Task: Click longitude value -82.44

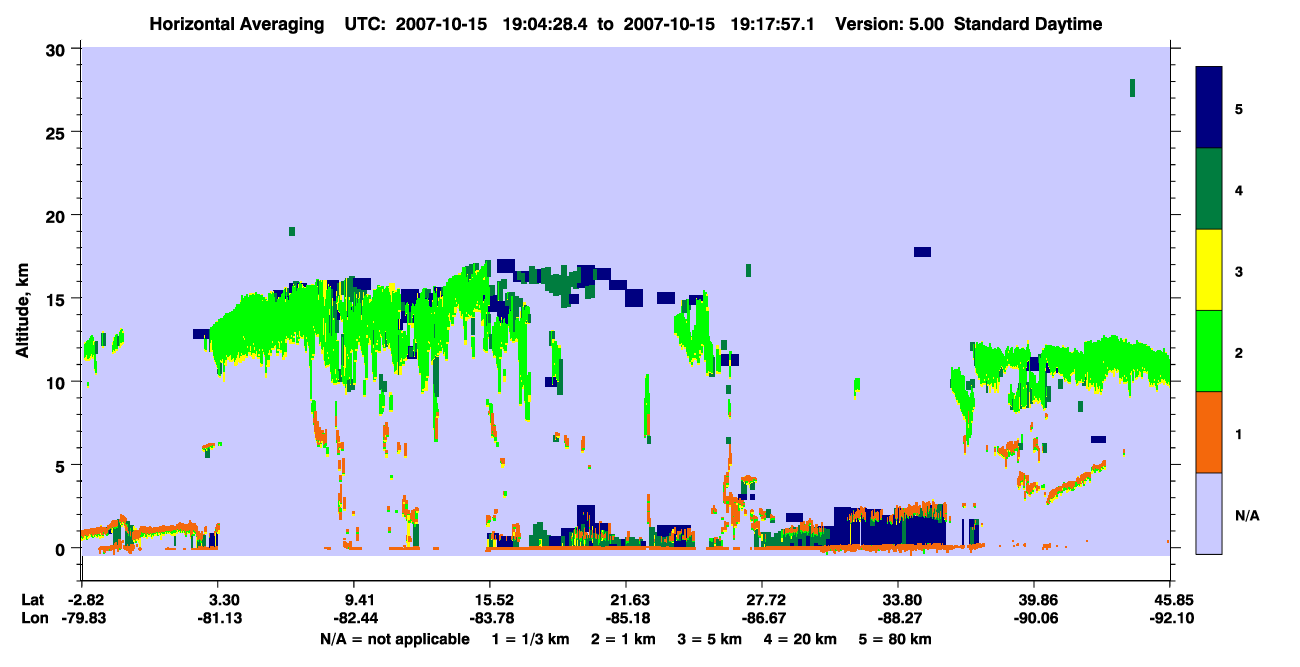Action: coord(355,618)
